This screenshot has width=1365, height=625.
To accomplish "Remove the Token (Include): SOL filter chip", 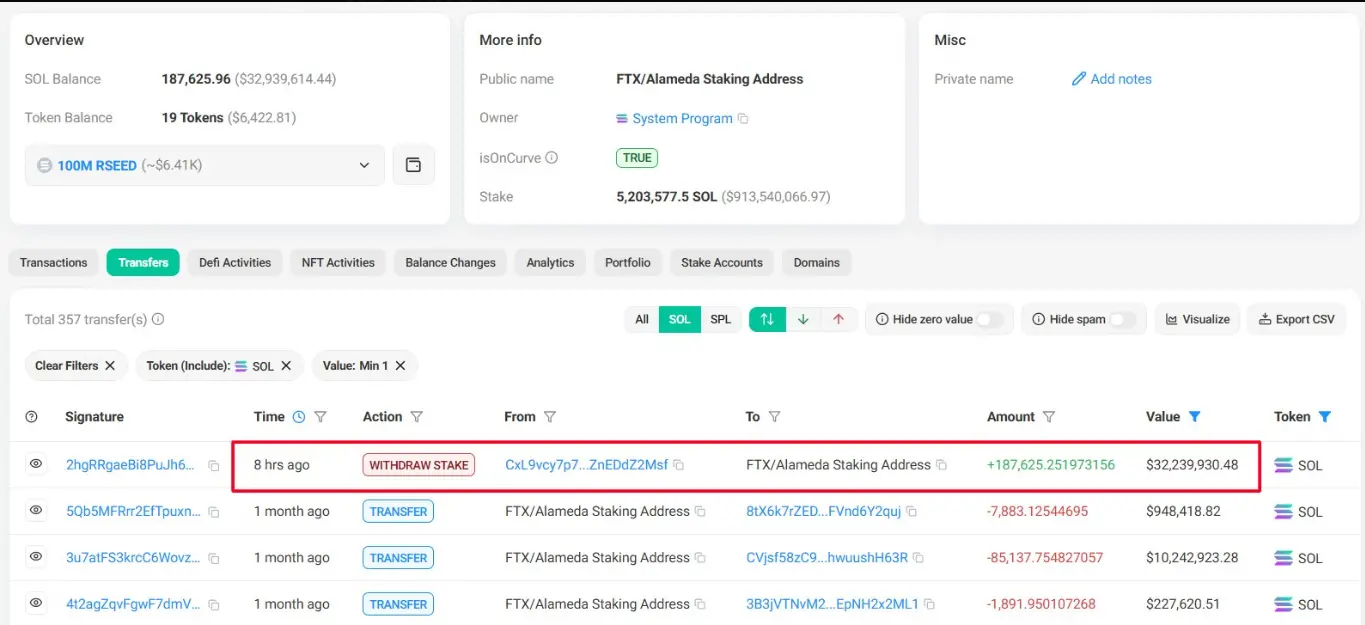I will click(x=286, y=366).
